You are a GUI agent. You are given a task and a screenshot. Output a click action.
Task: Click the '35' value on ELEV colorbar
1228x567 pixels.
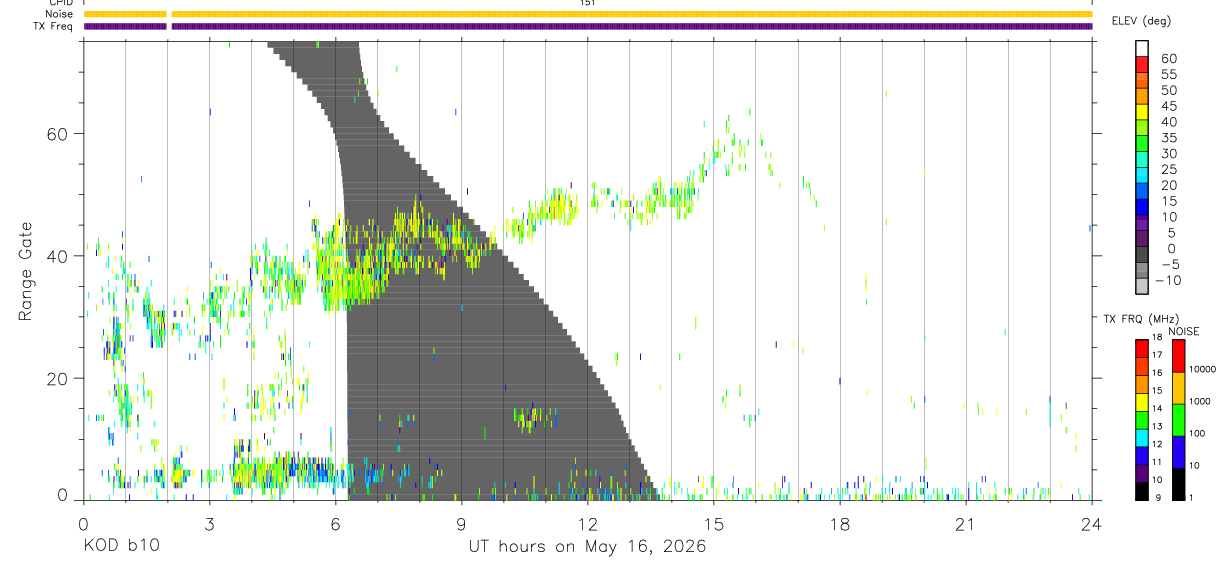point(1169,138)
